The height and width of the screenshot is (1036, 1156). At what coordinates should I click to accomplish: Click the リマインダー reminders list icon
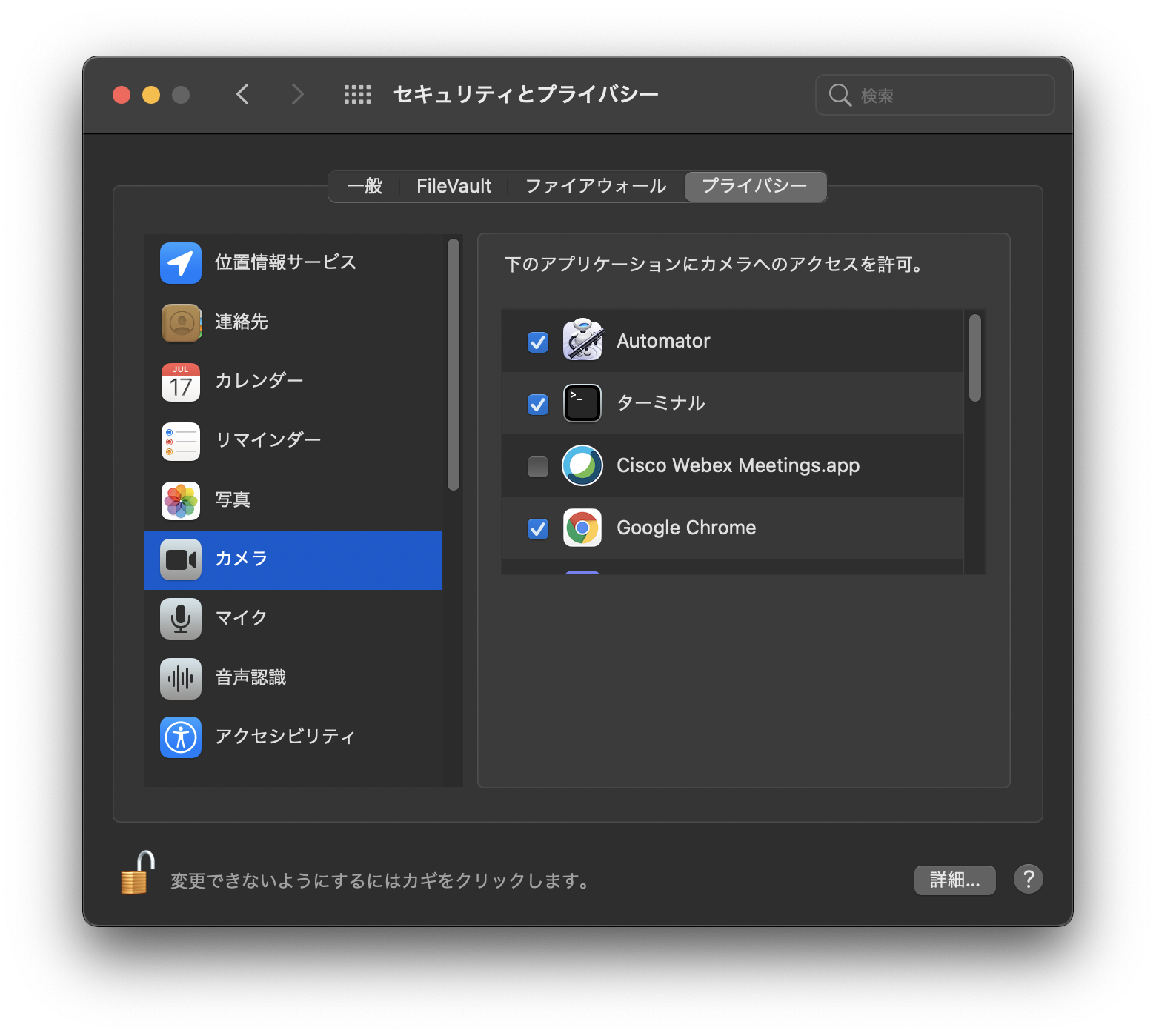[181, 442]
